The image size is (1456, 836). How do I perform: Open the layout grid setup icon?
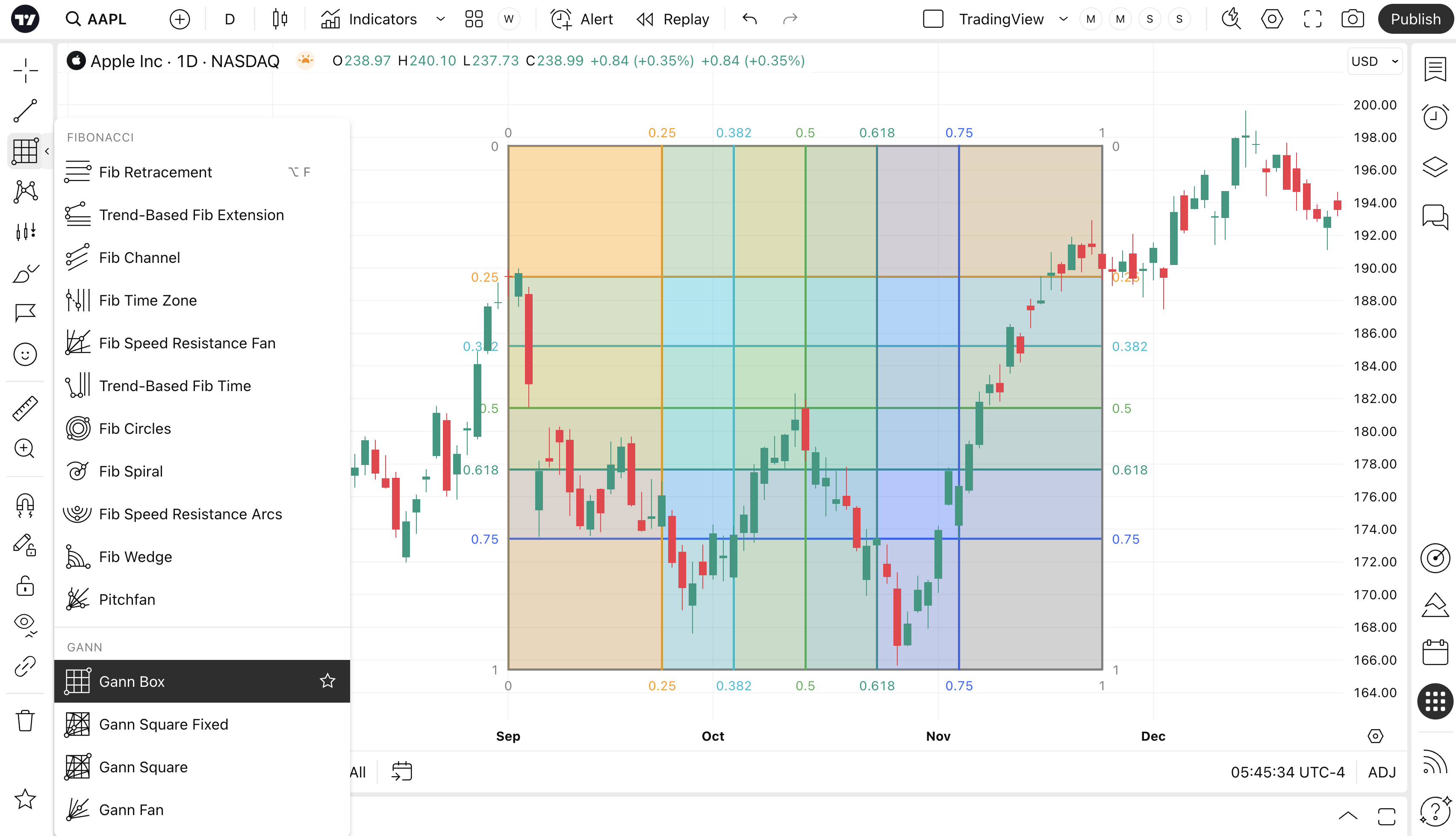pyautogui.click(x=474, y=19)
